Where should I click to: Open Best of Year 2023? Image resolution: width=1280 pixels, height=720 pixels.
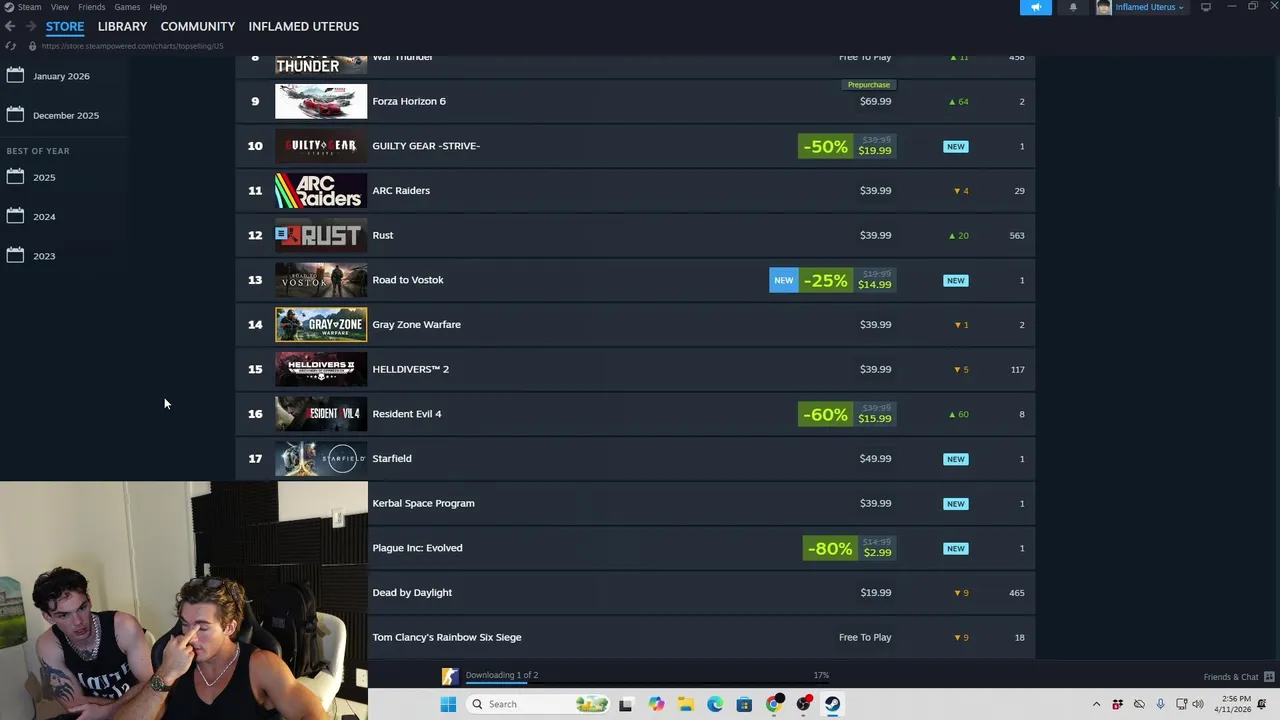click(x=44, y=256)
